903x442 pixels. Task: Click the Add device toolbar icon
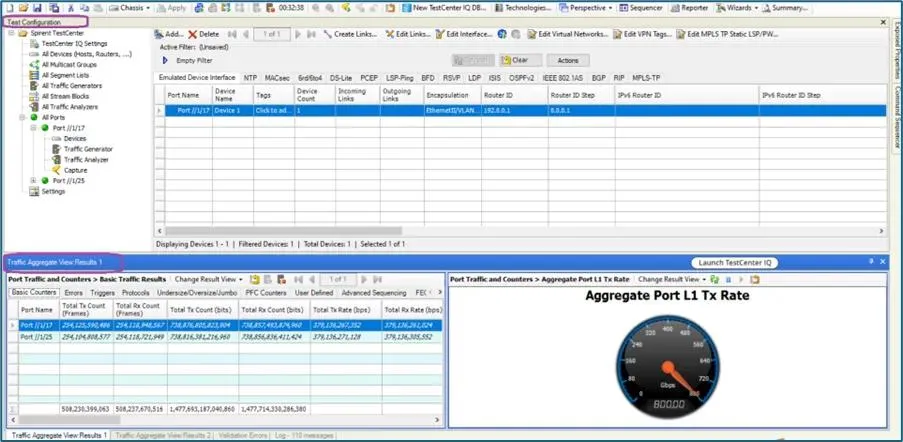tap(160, 34)
